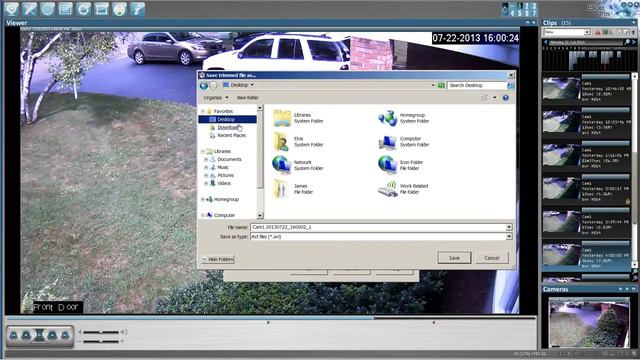Open the help icon in Blue Iris toolbar
Viewport: 640px width, 360px height.
pos(138,9)
